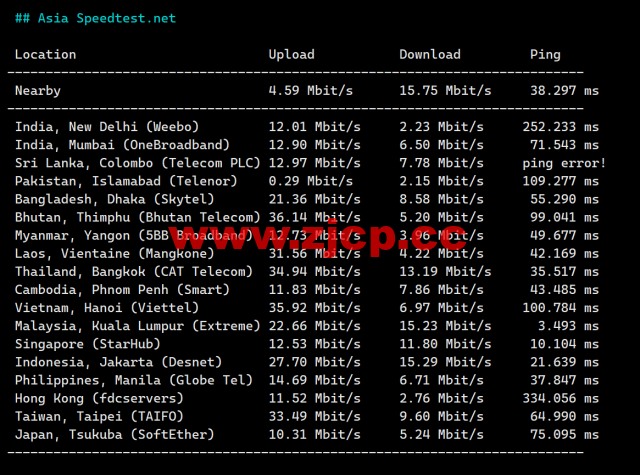Screen dimensions: 640x475
Task: Select 'Sri Lanka, Colombo (Telecom PLC)' label
Action: pyautogui.click(x=138, y=163)
